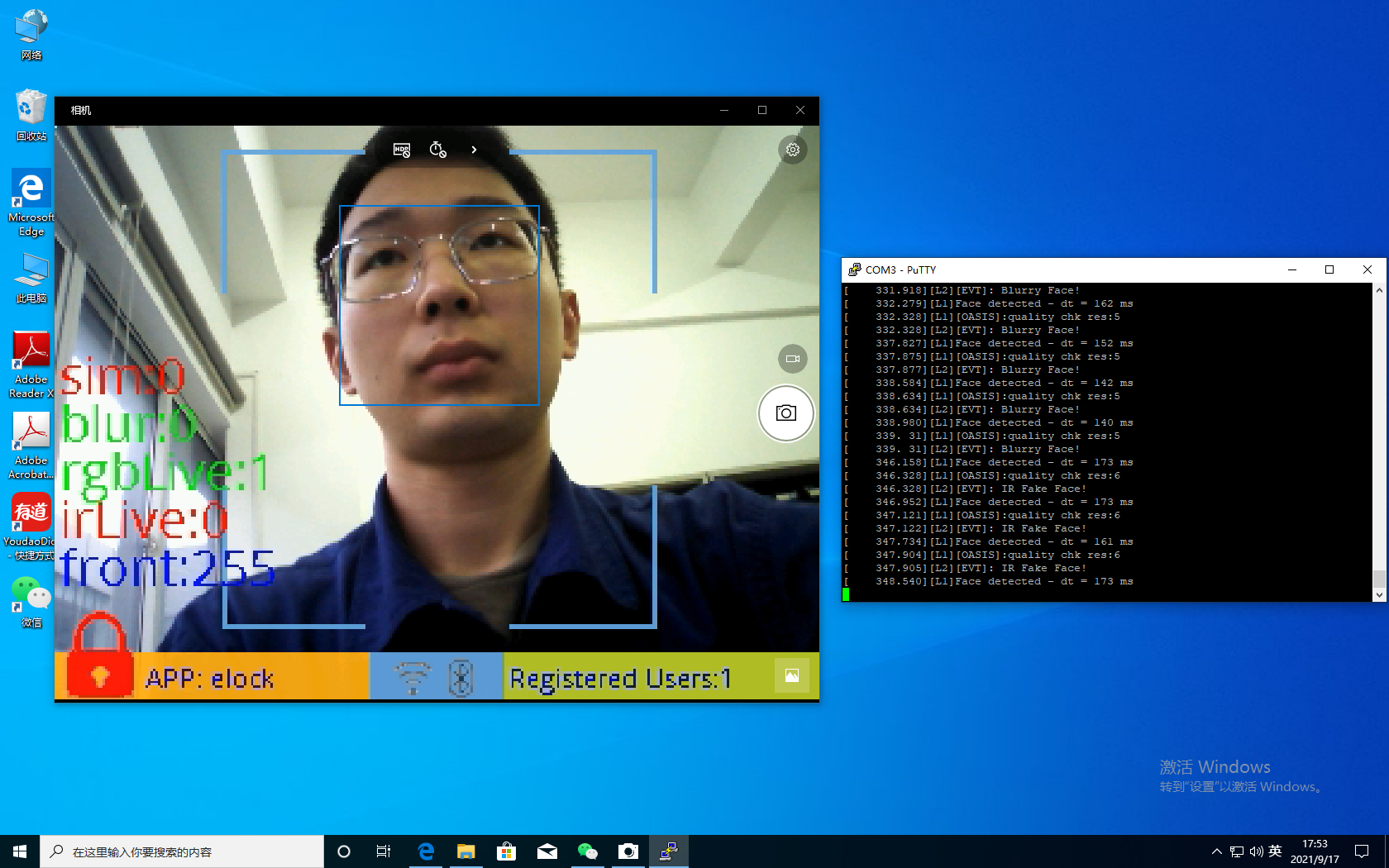Open PuTTY window system menu icon
The width and height of the screenshot is (1389, 868).
[854, 269]
